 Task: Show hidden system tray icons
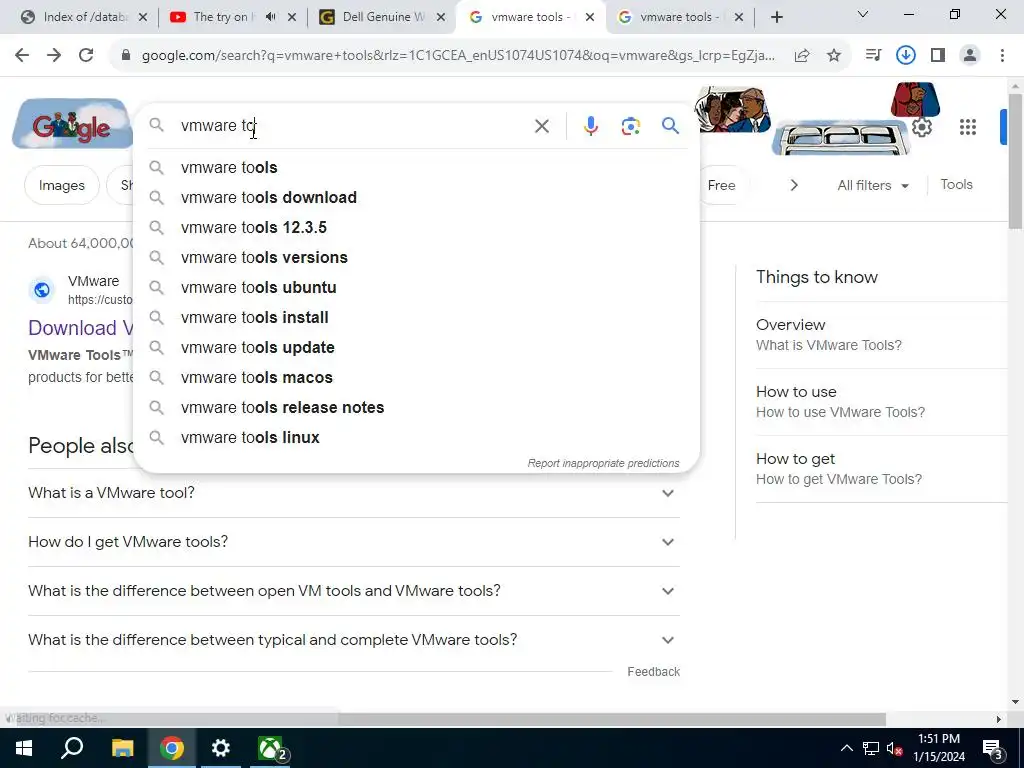pos(846,748)
